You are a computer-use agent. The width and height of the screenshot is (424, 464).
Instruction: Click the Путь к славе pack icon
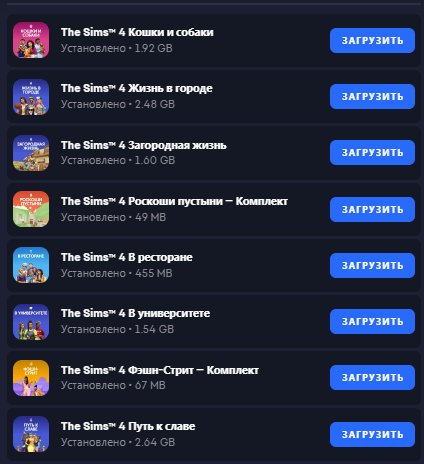tap(31, 434)
